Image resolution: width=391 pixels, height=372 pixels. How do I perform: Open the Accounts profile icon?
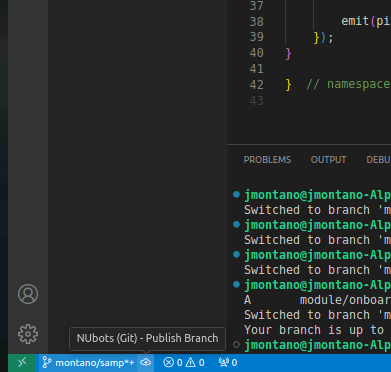[28, 294]
